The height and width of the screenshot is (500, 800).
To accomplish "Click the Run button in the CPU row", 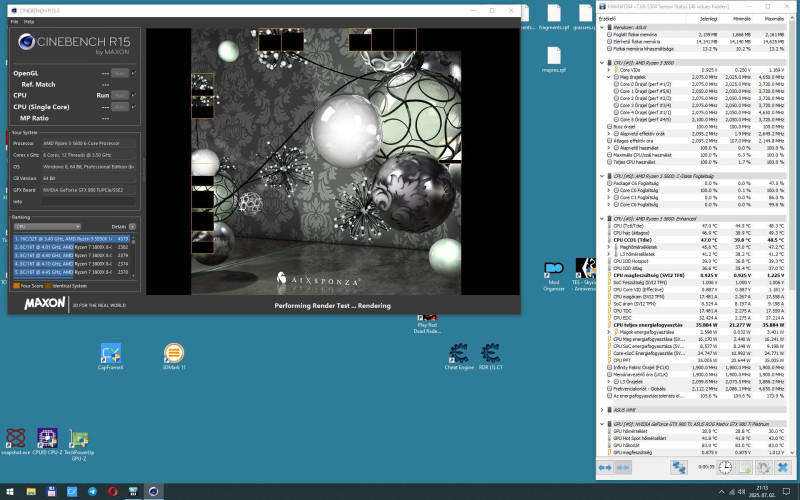I will pos(120,95).
